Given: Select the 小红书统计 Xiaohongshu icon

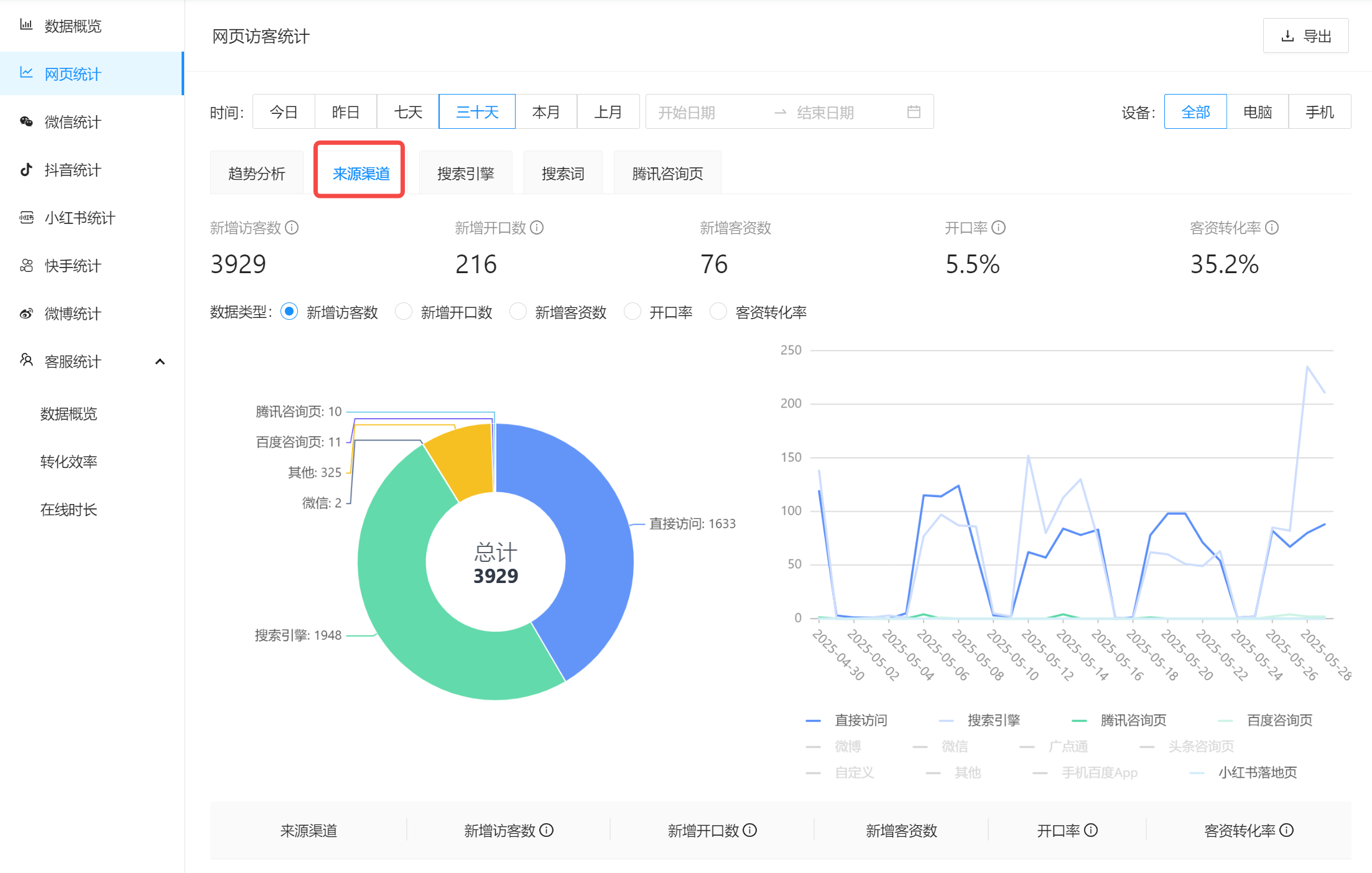Looking at the screenshot, I should (x=26, y=218).
